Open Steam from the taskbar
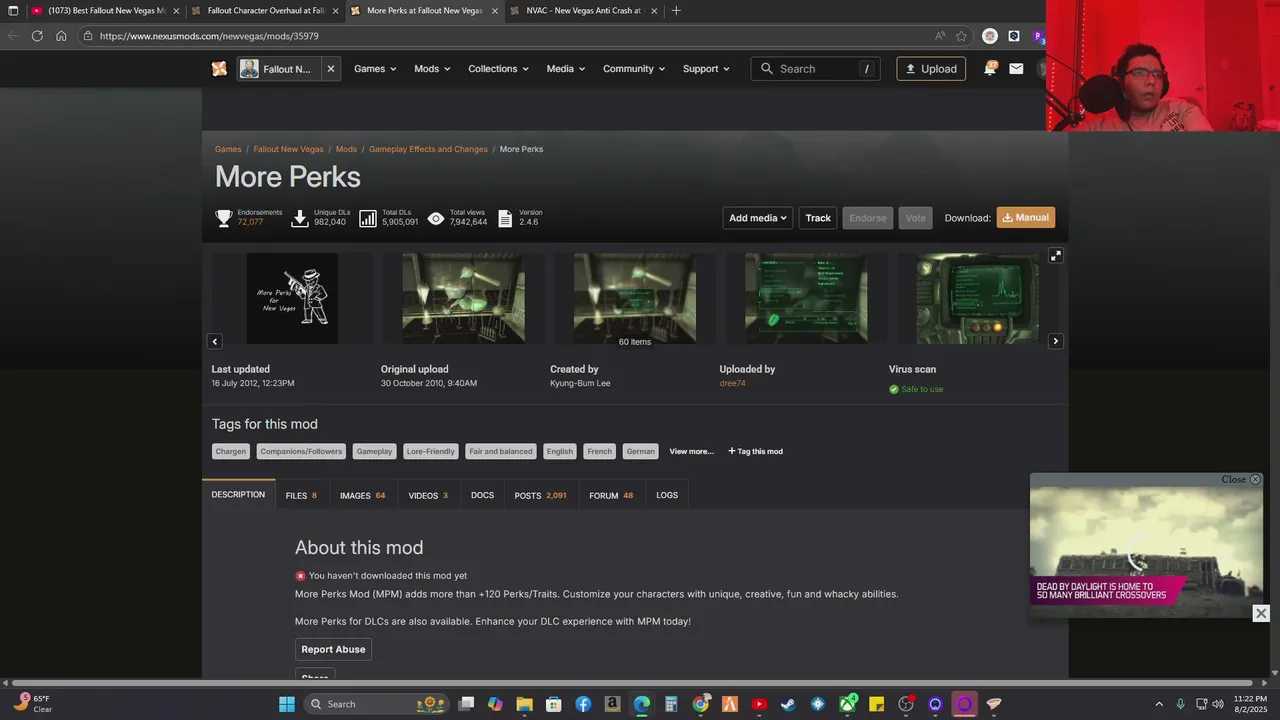This screenshot has height=720, width=1280. click(x=788, y=704)
